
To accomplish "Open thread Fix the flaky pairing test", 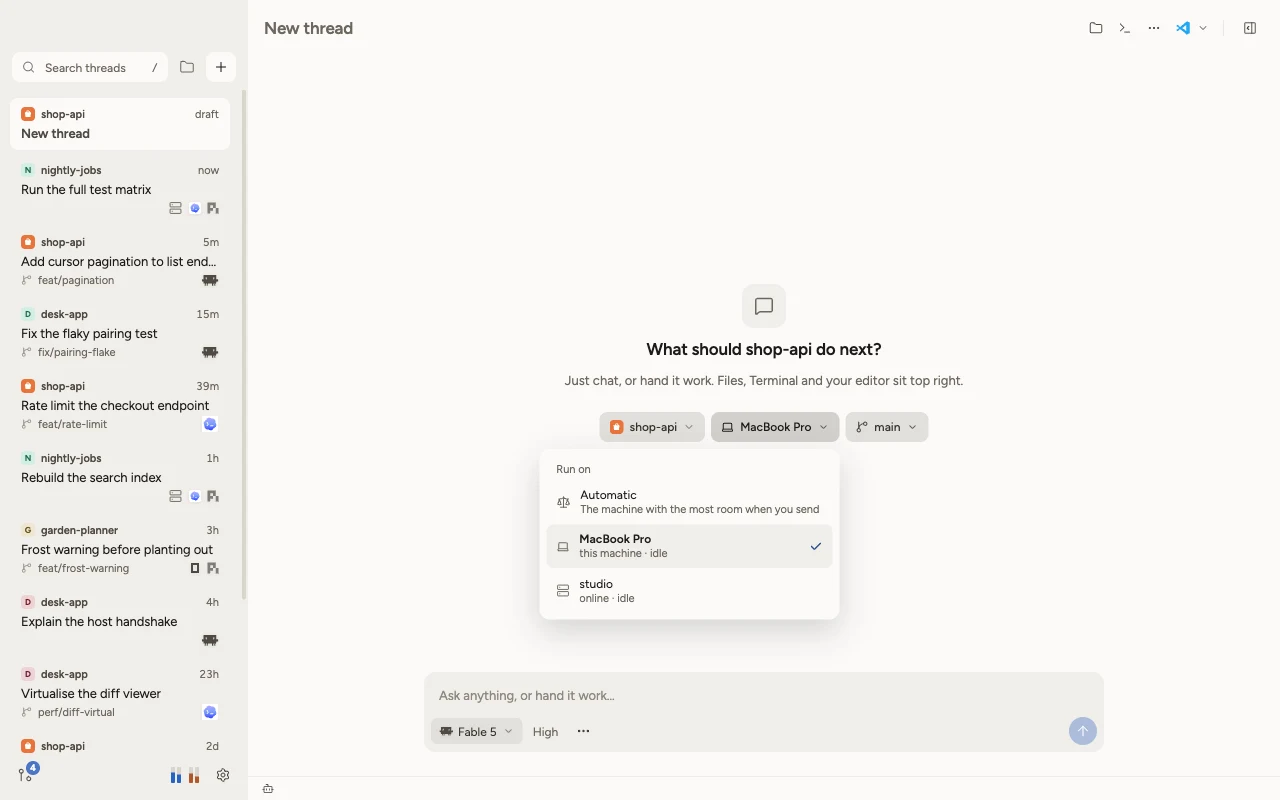I will 120,333.
